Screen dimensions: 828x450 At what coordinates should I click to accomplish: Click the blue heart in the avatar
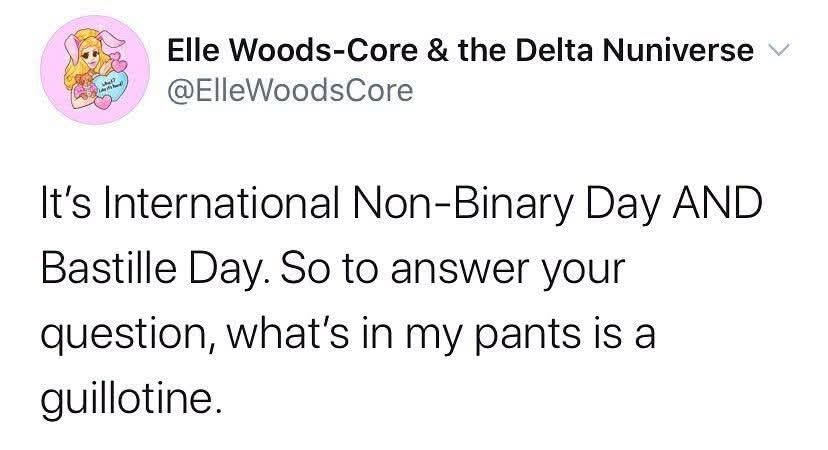pos(109,85)
